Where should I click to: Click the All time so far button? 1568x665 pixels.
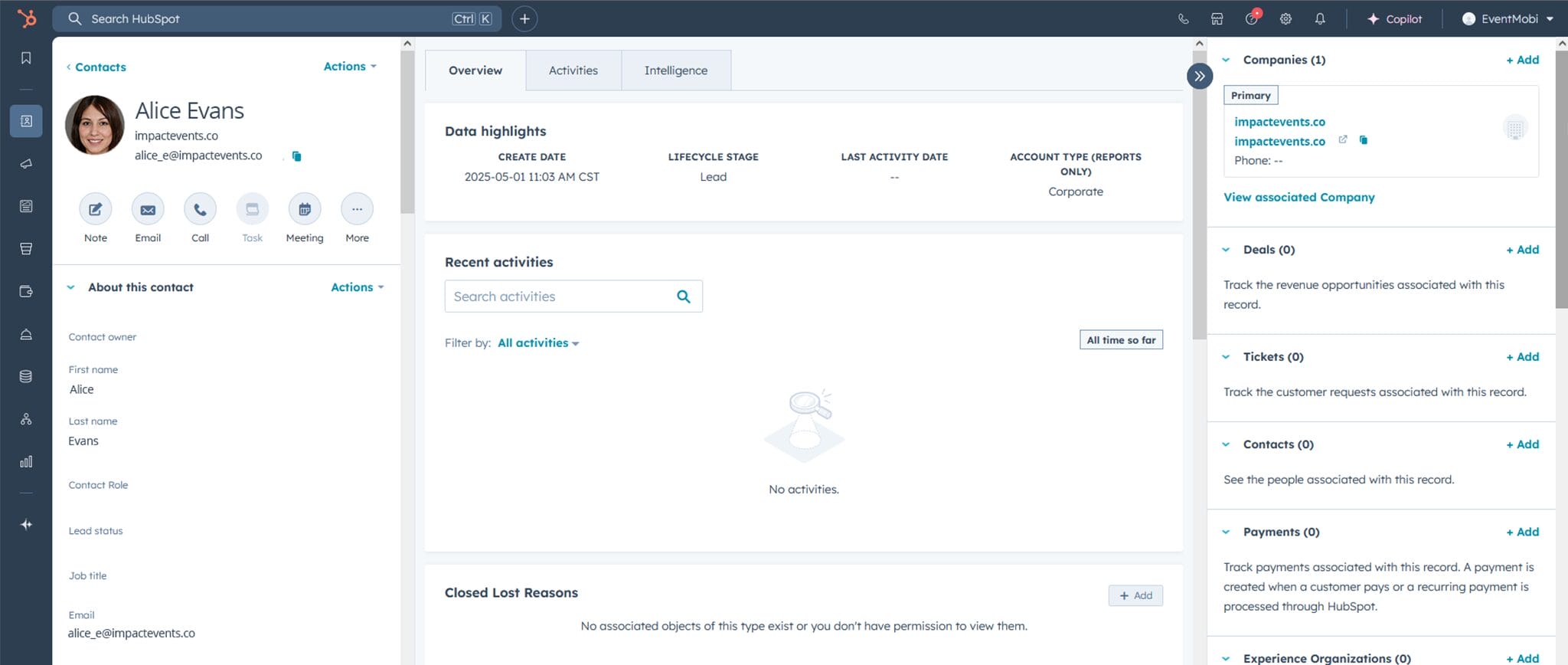coord(1121,340)
